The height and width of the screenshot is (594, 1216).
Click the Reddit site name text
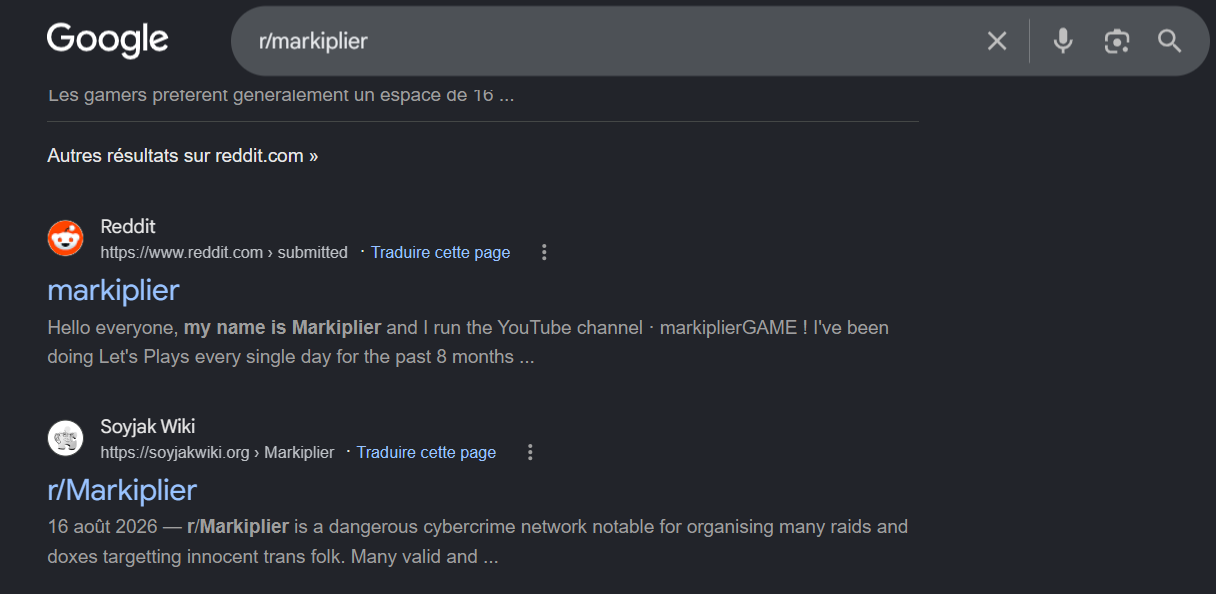tap(128, 227)
